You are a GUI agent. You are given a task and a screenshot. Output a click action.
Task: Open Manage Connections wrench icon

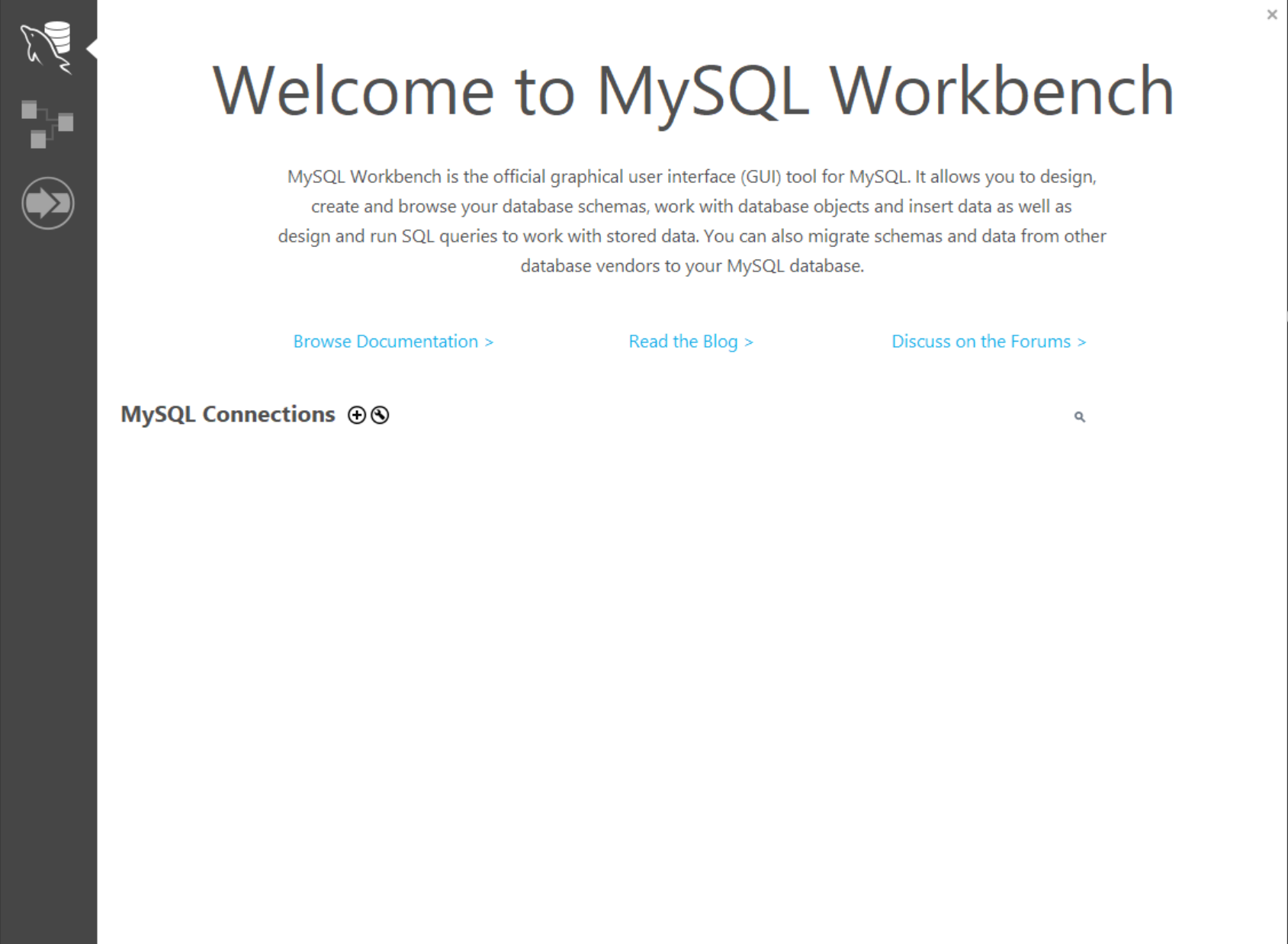(x=380, y=415)
